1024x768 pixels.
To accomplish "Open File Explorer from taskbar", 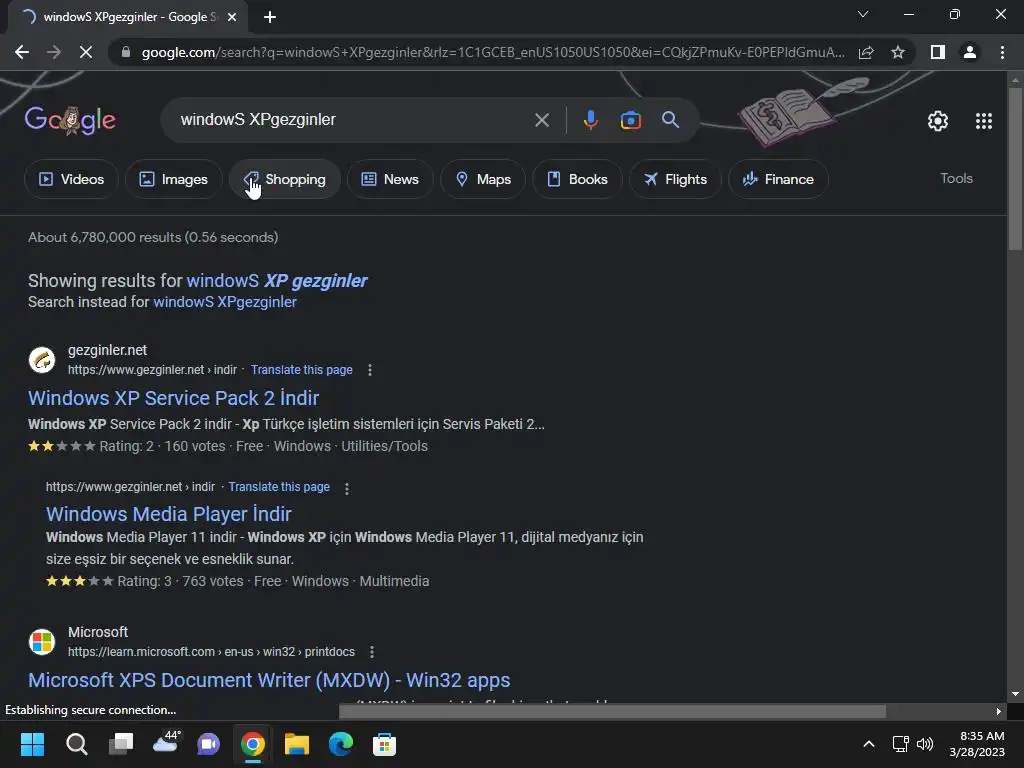I will tap(296, 744).
